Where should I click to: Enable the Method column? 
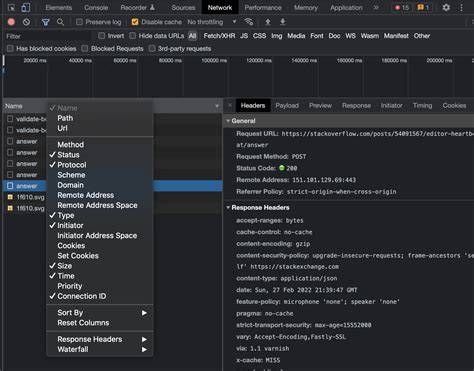point(100,145)
